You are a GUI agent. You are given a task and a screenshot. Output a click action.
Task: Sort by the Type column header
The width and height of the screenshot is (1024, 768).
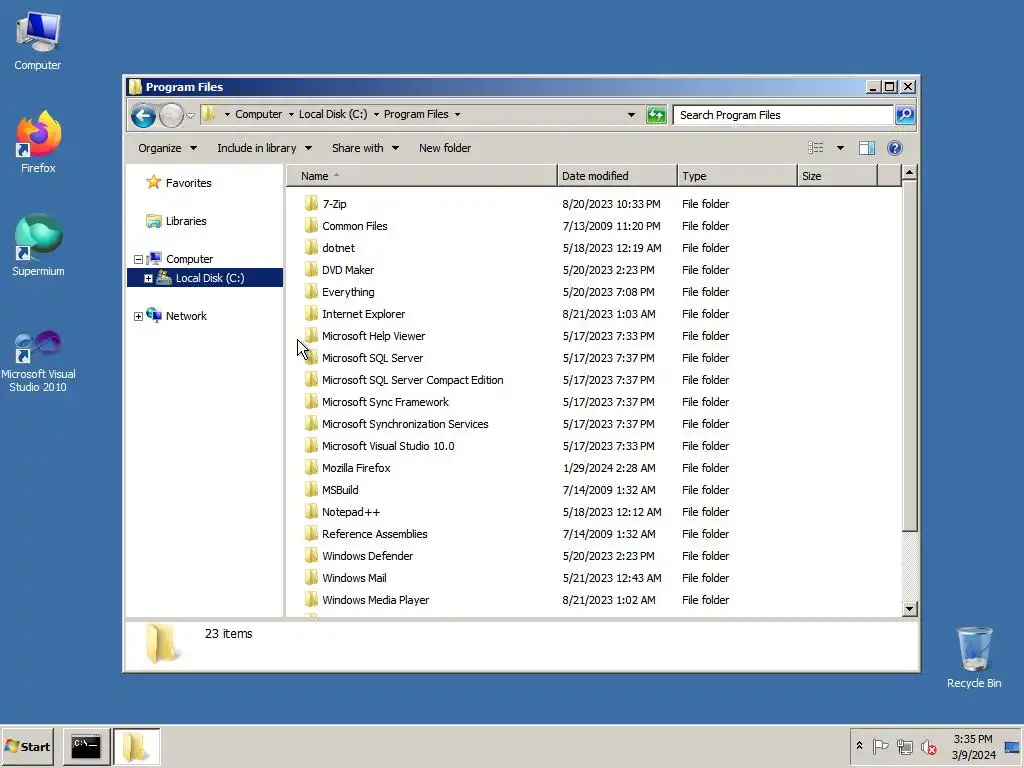coord(737,176)
